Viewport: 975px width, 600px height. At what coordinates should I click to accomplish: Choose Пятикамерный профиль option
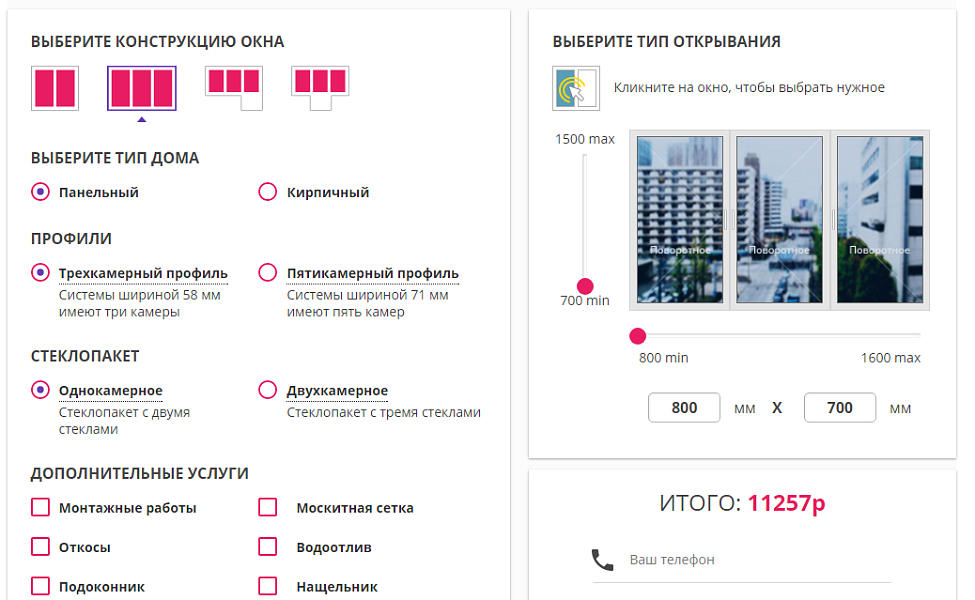(268, 273)
